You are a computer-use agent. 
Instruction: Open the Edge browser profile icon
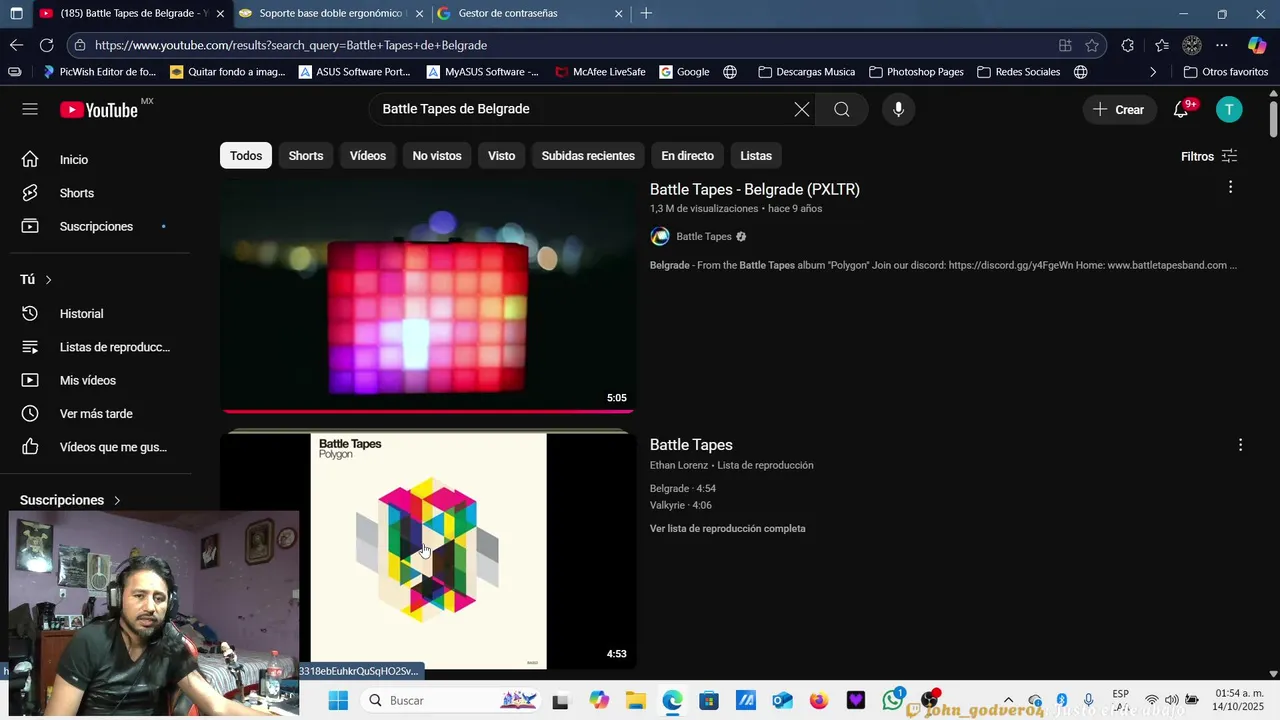(1192, 45)
